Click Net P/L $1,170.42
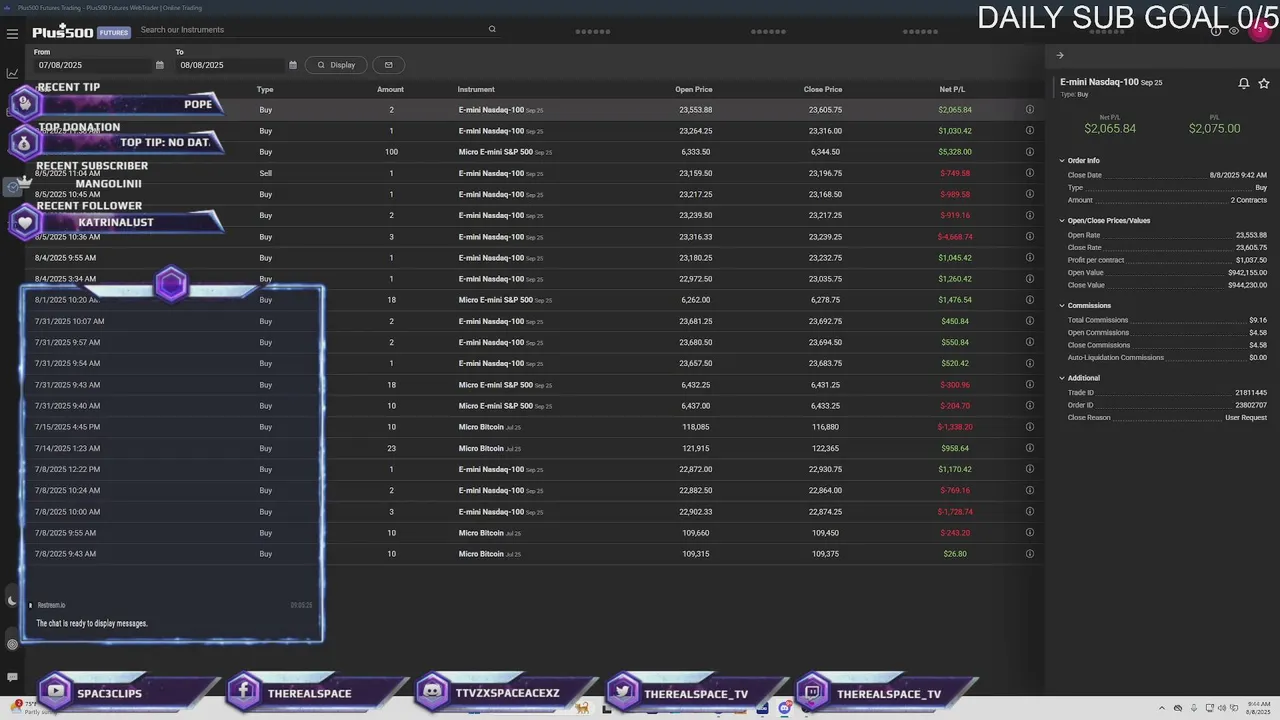The width and height of the screenshot is (1280, 720). click(955, 469)
